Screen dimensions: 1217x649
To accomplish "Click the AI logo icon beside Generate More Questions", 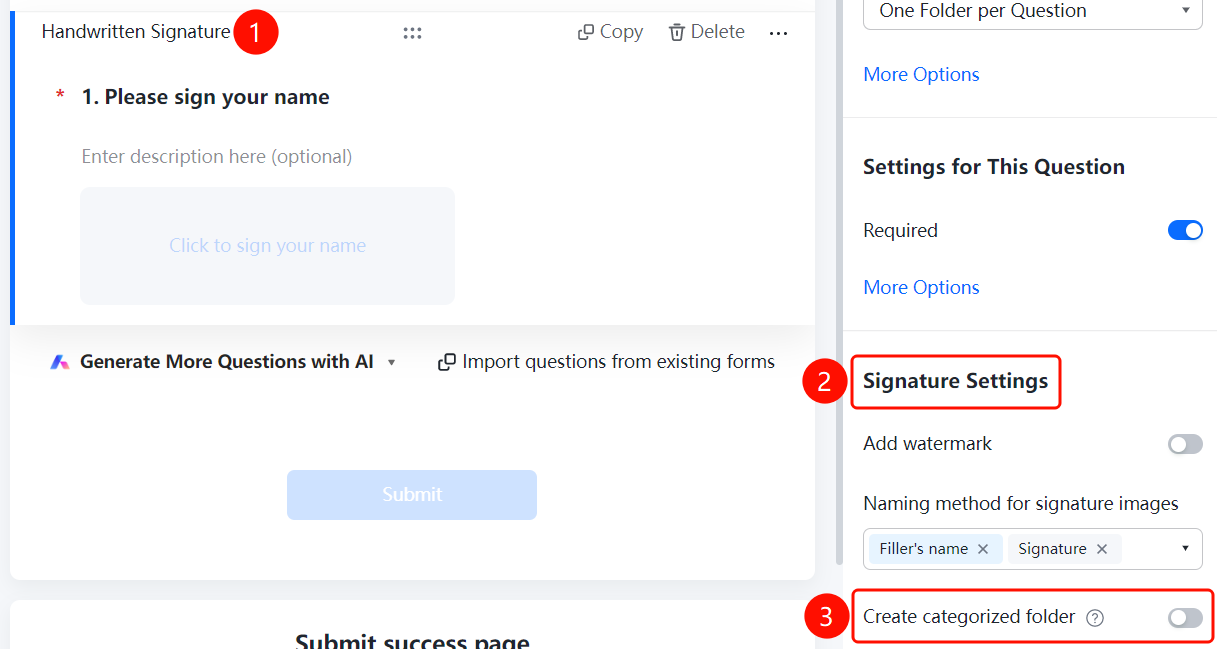I will pyautogui.click(x=59, y=362).
